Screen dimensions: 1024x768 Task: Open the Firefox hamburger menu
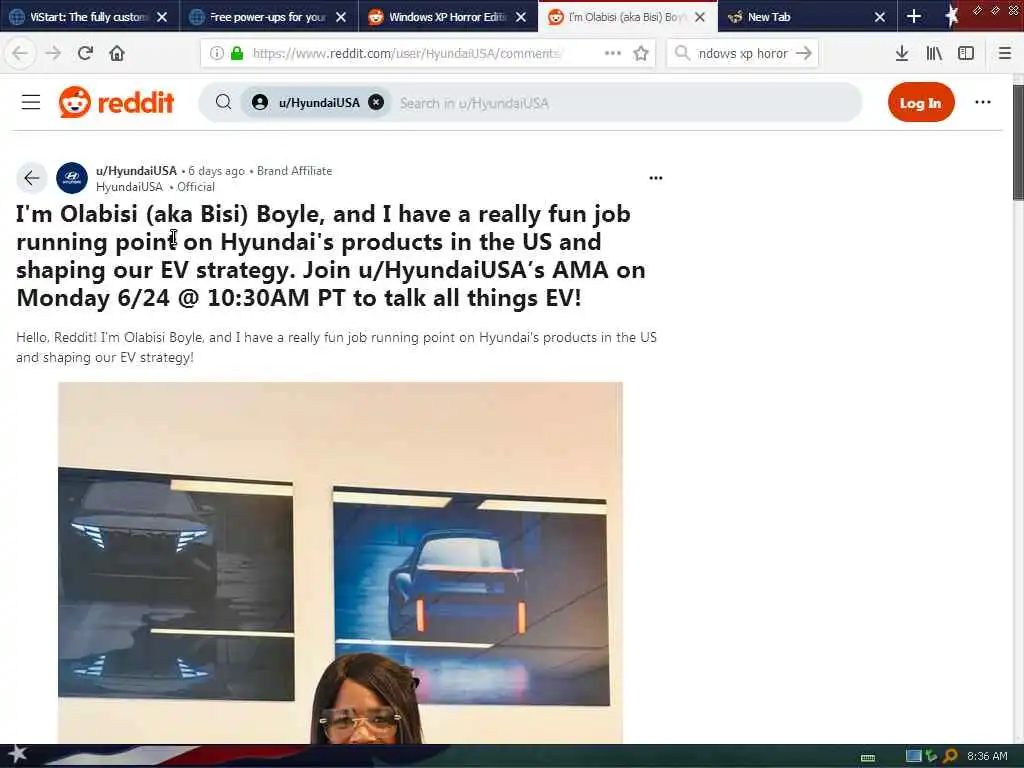click(1005, 54)
